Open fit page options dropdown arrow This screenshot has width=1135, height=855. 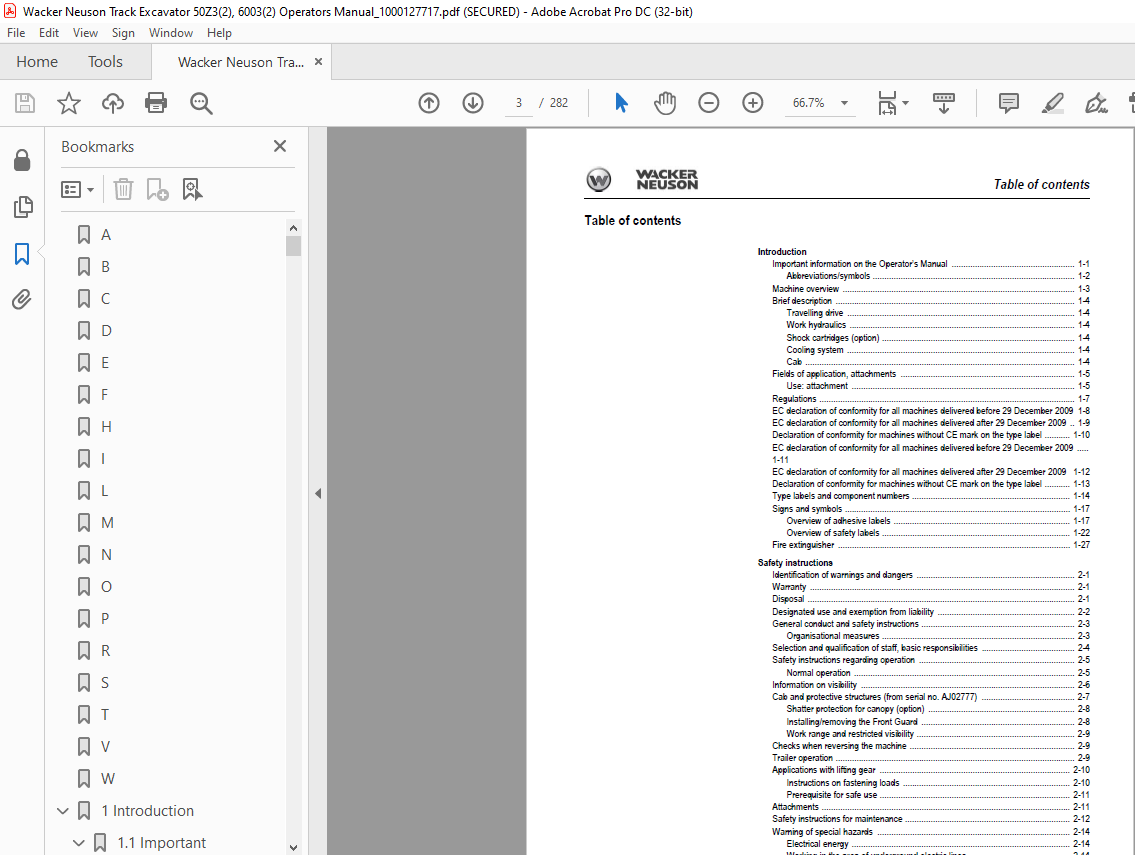906,103
